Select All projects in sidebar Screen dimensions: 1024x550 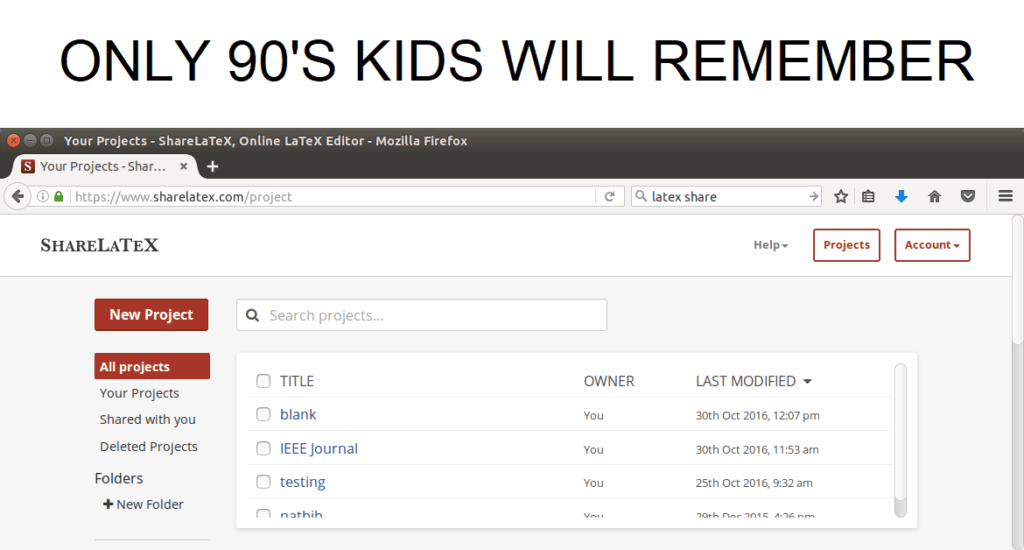point(152,366)
